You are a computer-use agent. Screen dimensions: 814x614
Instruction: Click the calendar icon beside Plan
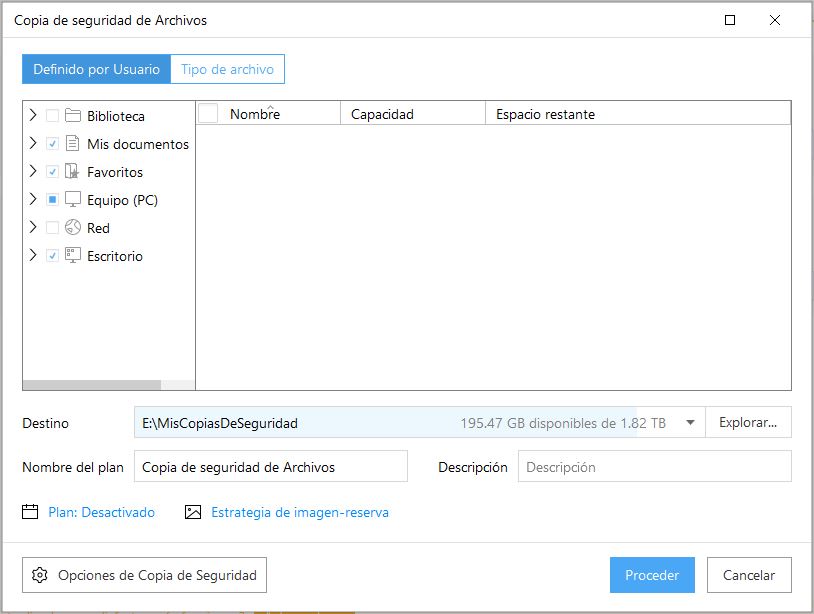pos(30,512)
